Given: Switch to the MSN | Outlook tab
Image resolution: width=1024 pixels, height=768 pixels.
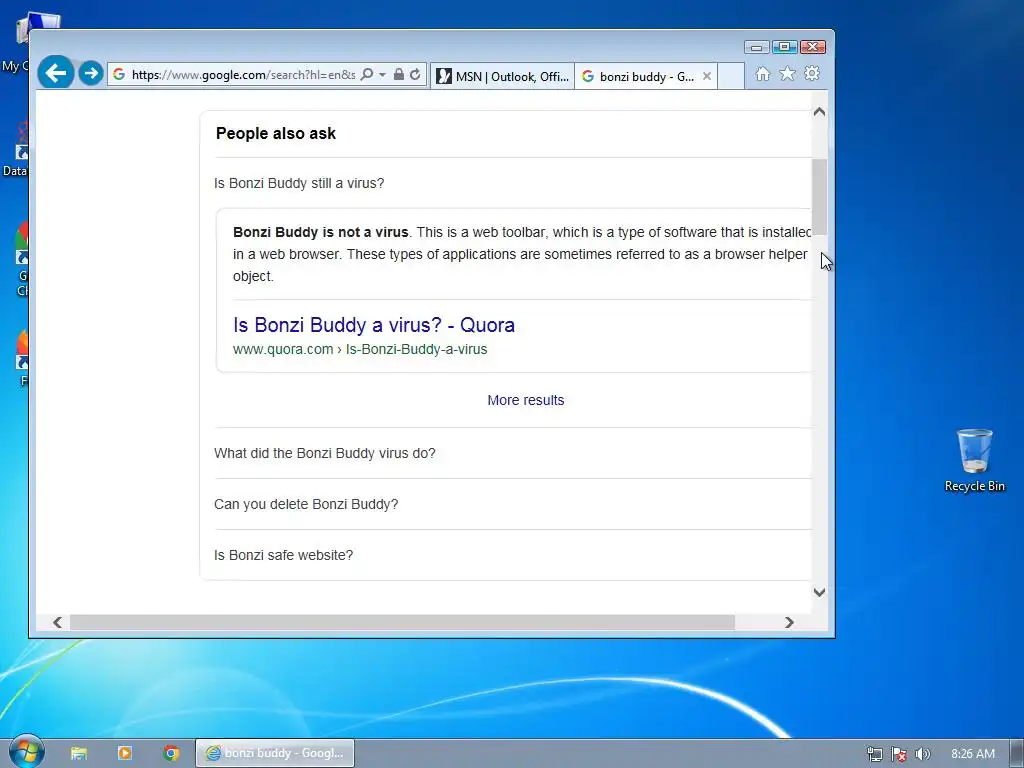Looking at the screenshot, I should (502, 76).
